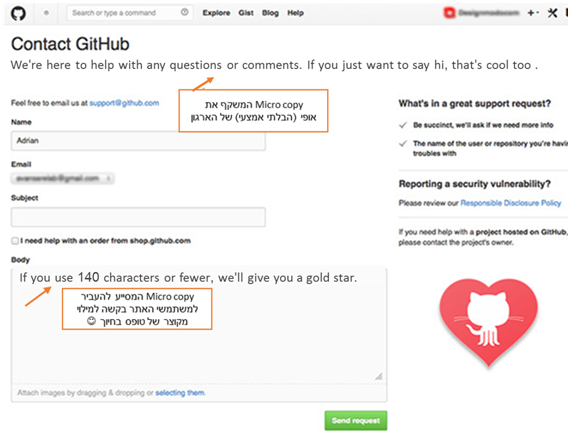Open the notifications dot indicator
This screenshot has height=433, width=568.
[46, 13]
